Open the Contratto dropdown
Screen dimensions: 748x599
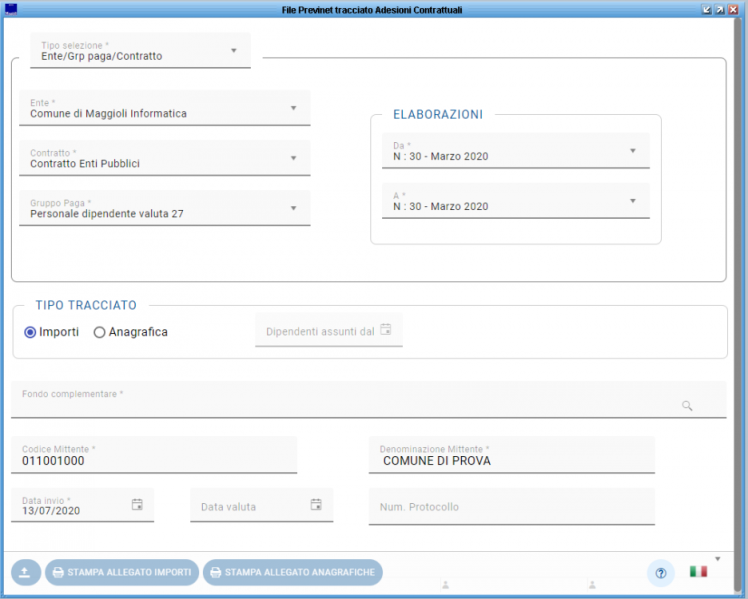click(x=165, y=158)
